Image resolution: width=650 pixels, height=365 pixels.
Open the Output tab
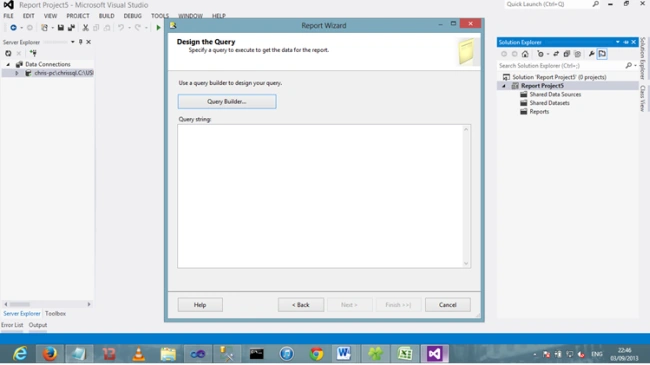tap(38, 325)
